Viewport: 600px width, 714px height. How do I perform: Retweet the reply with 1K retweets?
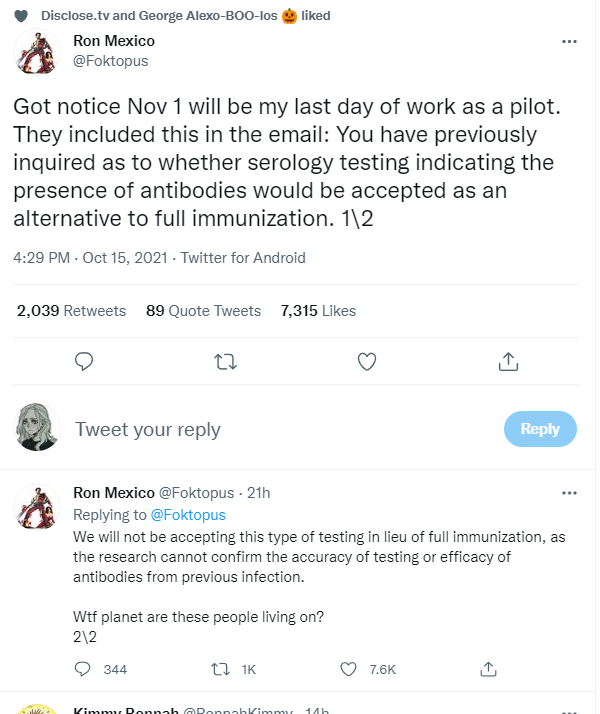[x=234, y=669]
